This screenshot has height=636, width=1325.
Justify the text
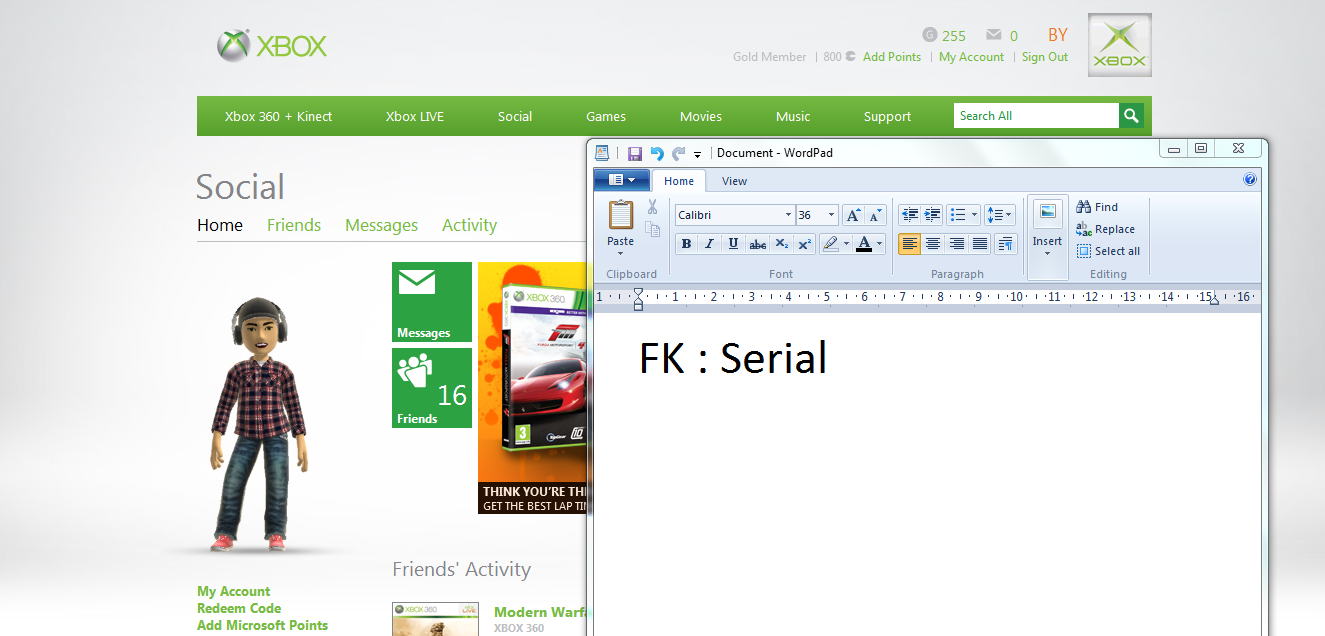click(980, 243)
